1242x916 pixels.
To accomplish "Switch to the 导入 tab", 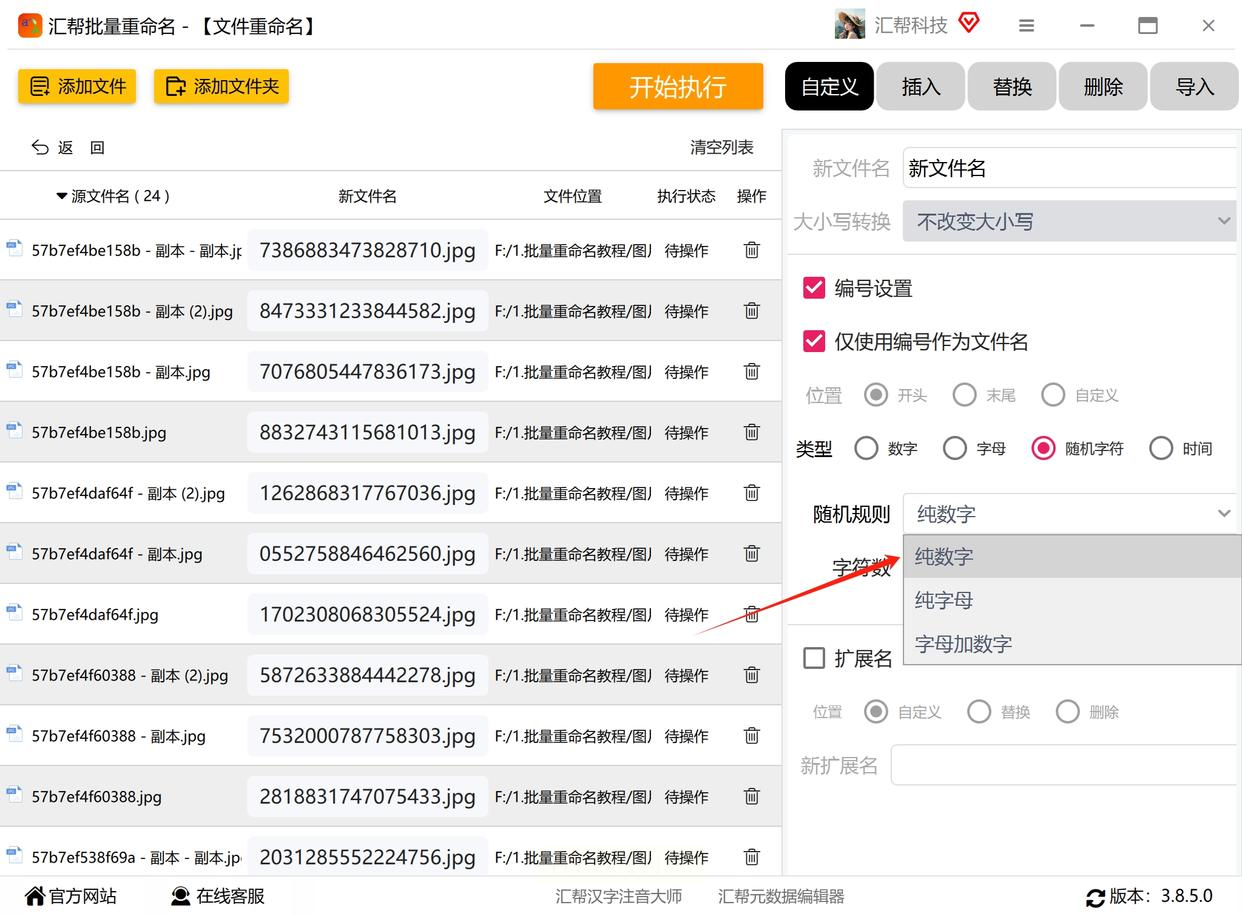I will pyautogui.click(x=1194, y=87).
